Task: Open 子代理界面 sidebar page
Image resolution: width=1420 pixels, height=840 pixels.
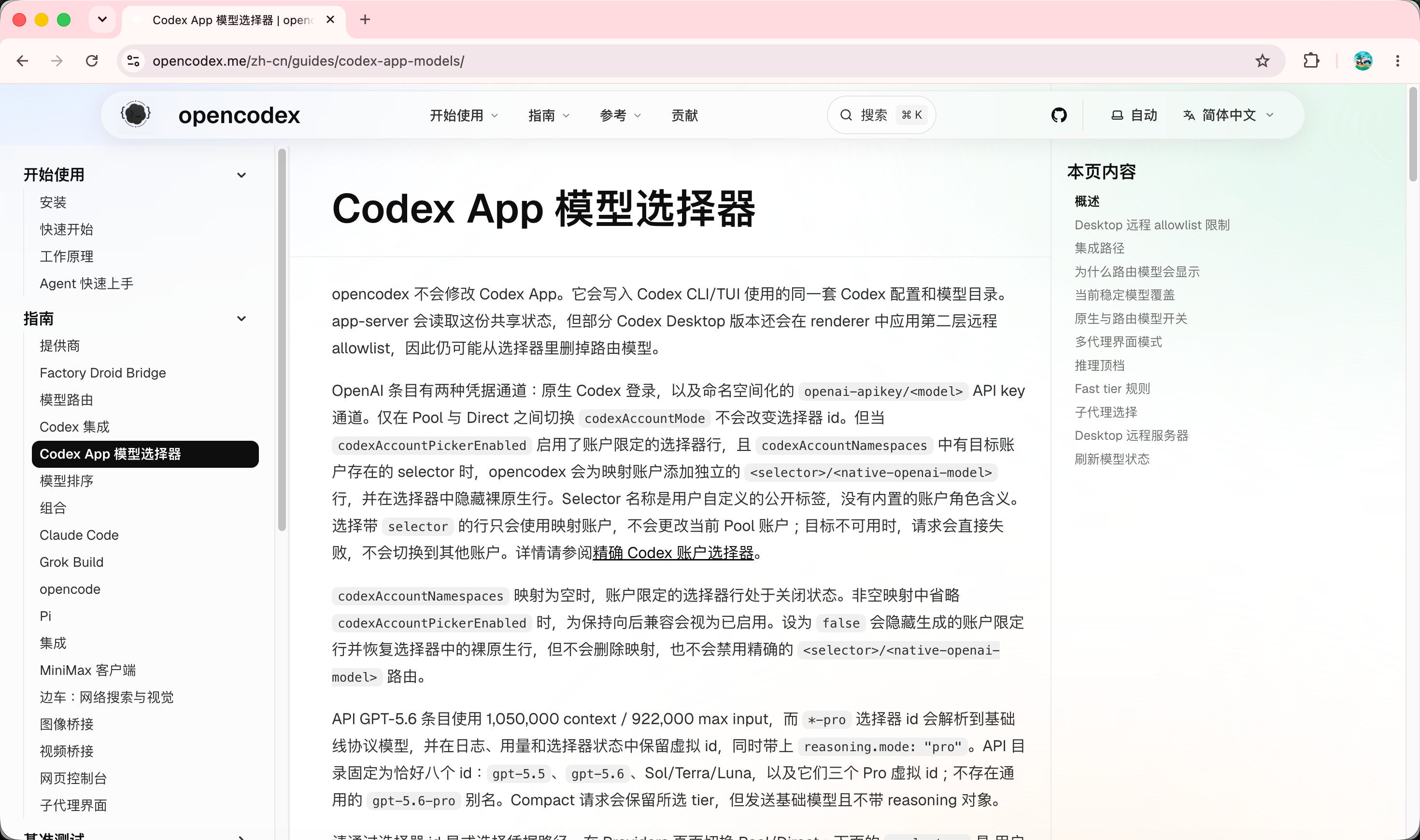Action: tap(73, 805)
